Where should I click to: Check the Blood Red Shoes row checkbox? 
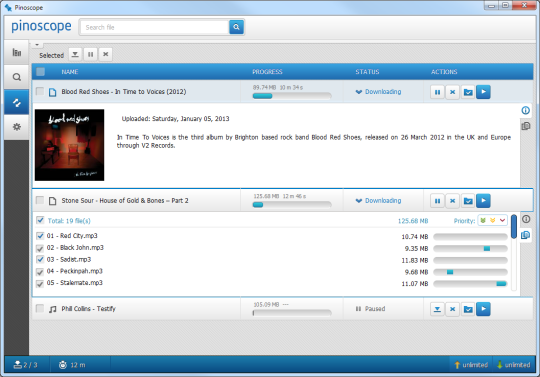[40, 91]
